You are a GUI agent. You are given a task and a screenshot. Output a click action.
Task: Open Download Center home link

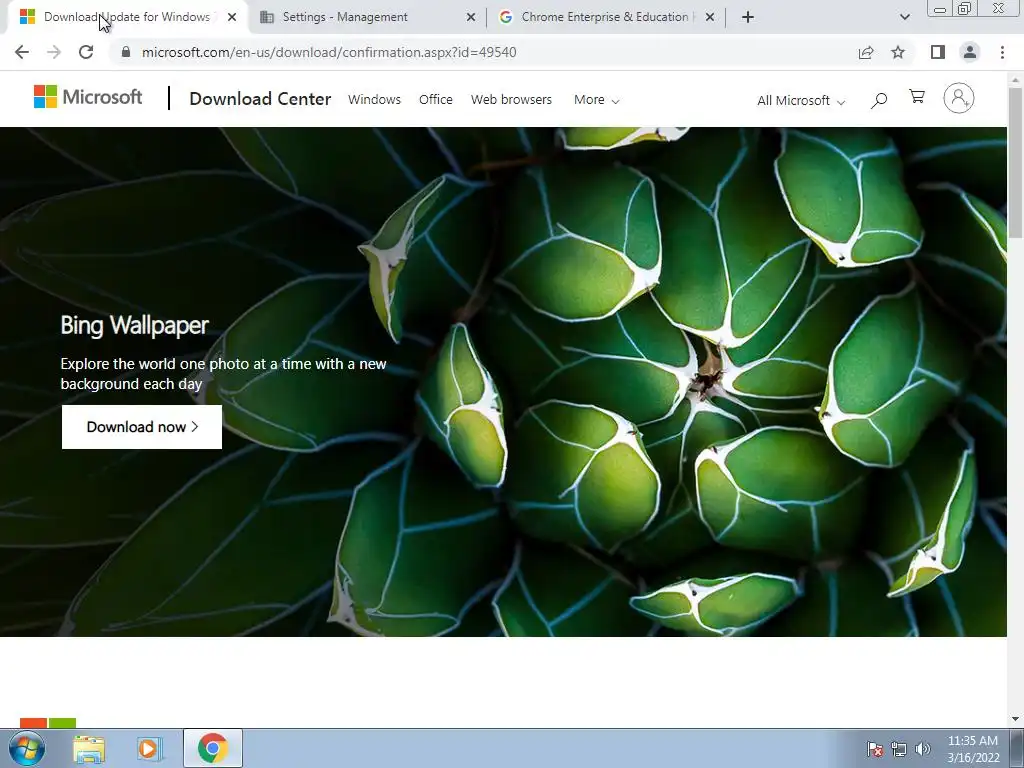point(260,99)
